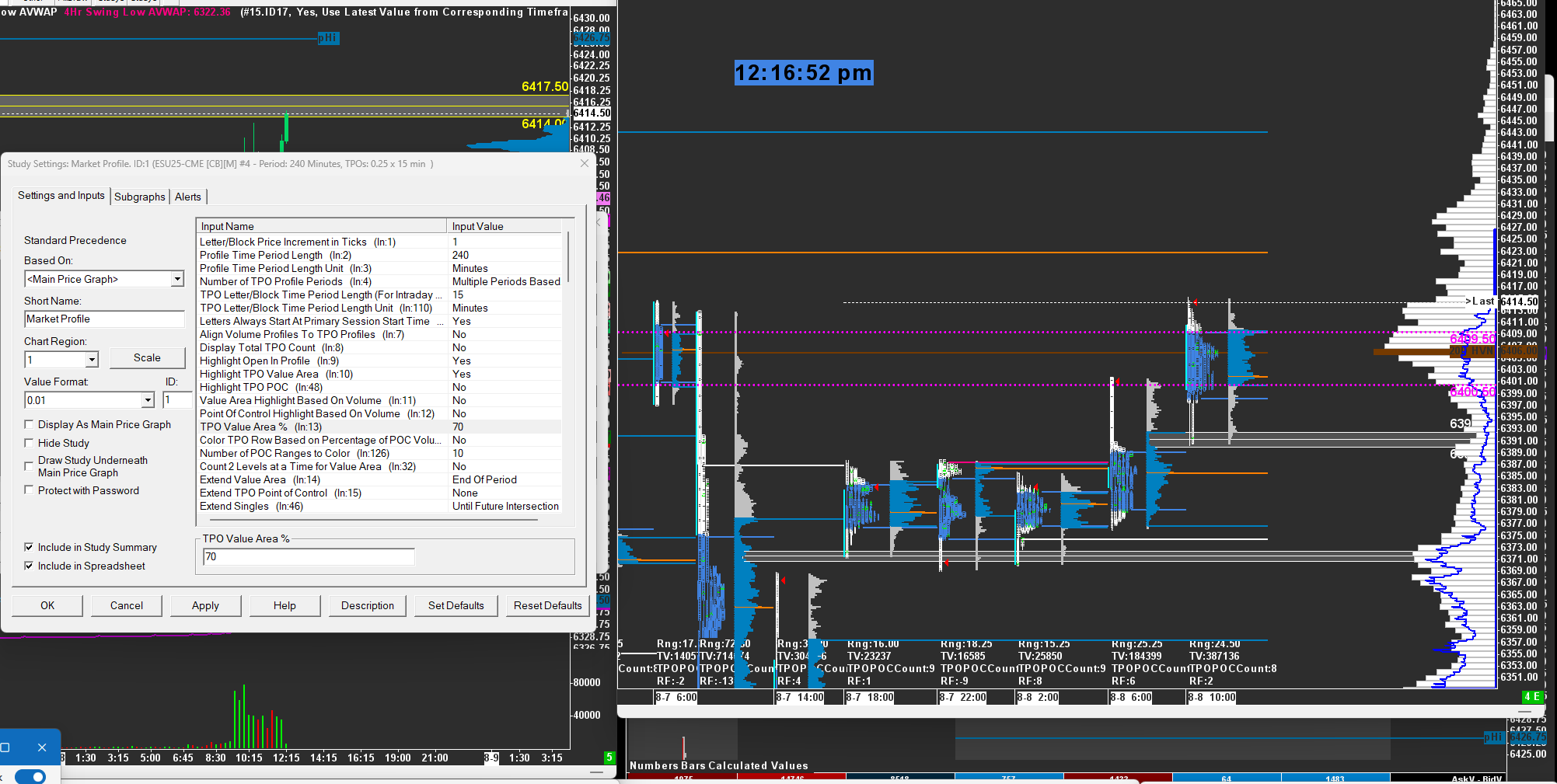
Task: Open the Based On dropdown
Action: pyautogui.click(x=177, y=279)
